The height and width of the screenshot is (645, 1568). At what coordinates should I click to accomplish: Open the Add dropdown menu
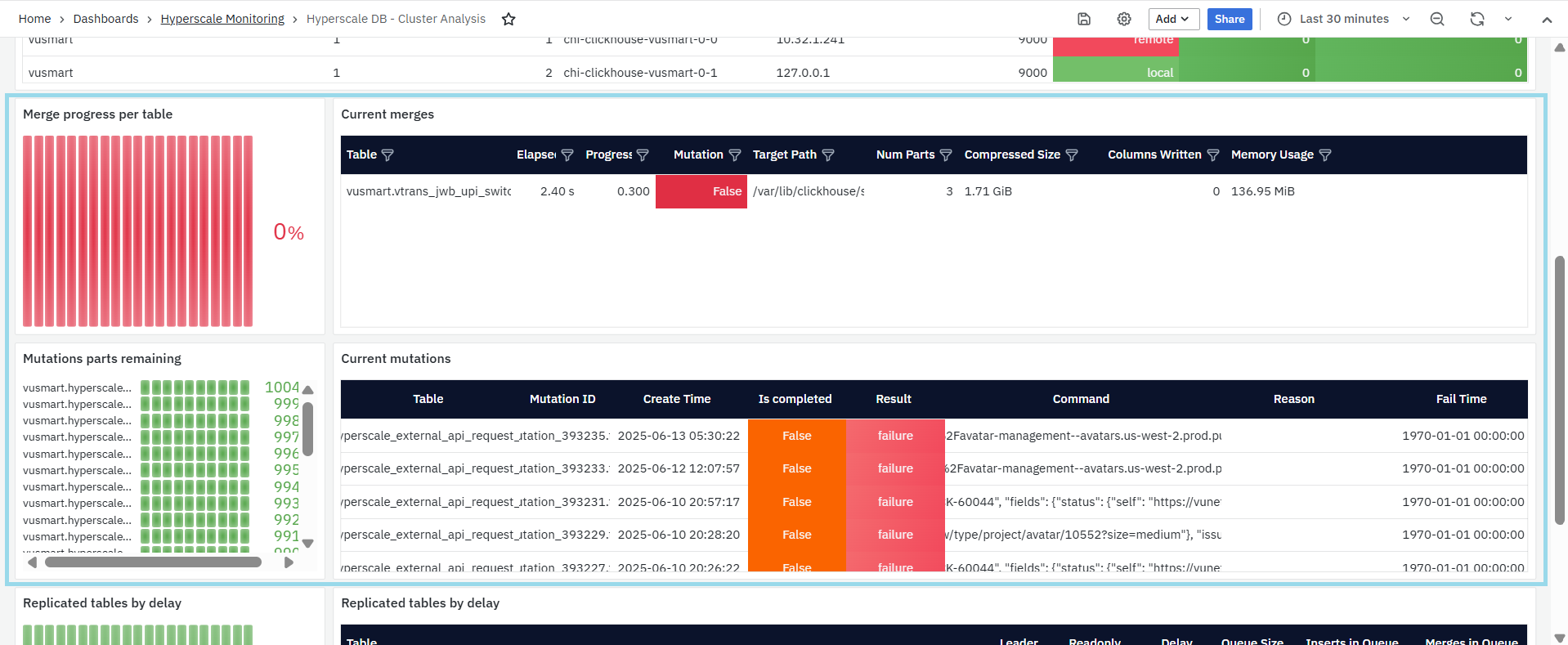point(1173,19)
